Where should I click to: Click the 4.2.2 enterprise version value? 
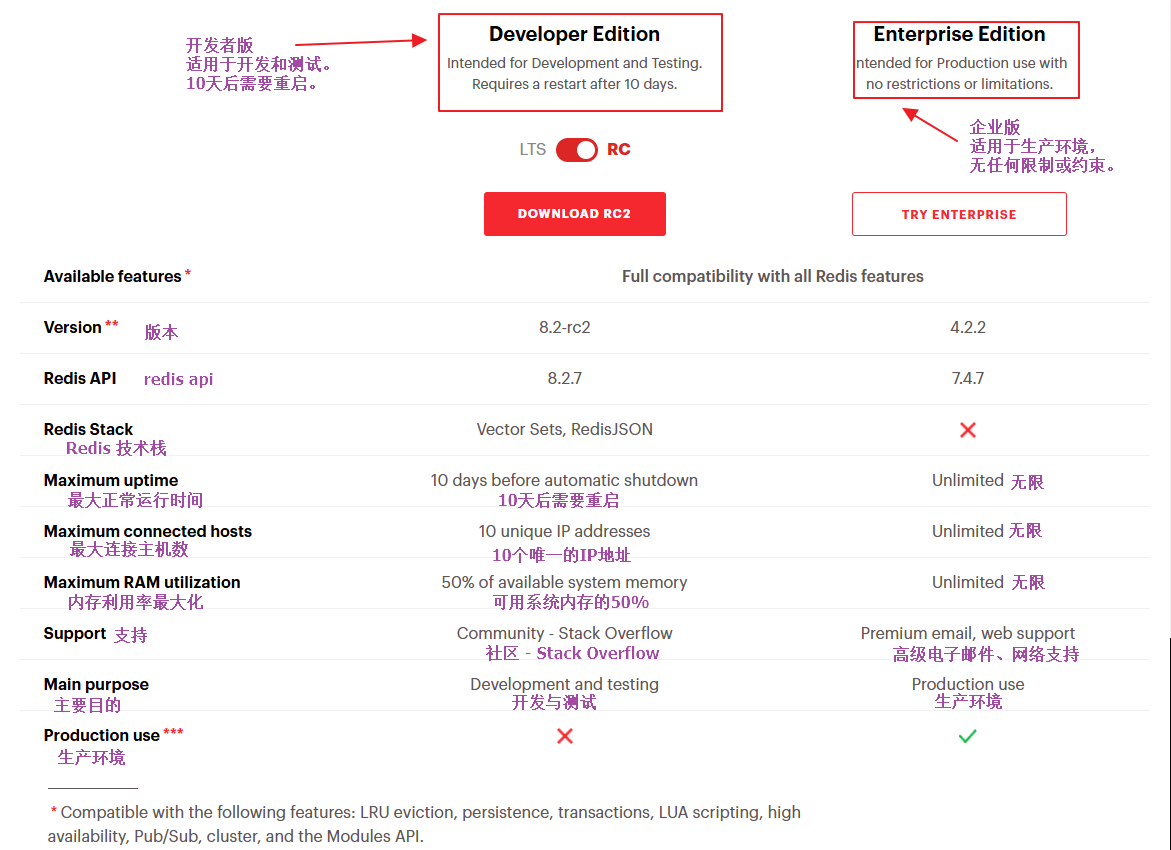[968, 327]
